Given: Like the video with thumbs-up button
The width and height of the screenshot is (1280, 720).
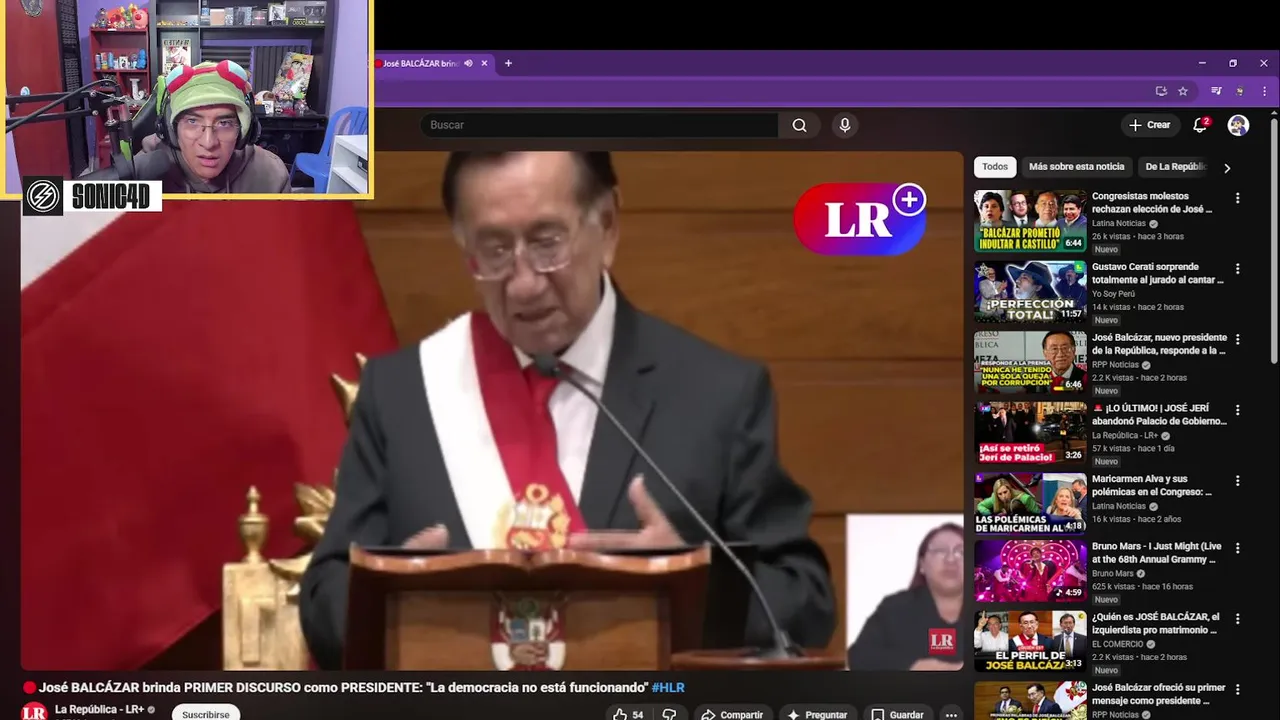Looking at the screenshot, I should 629,714.
